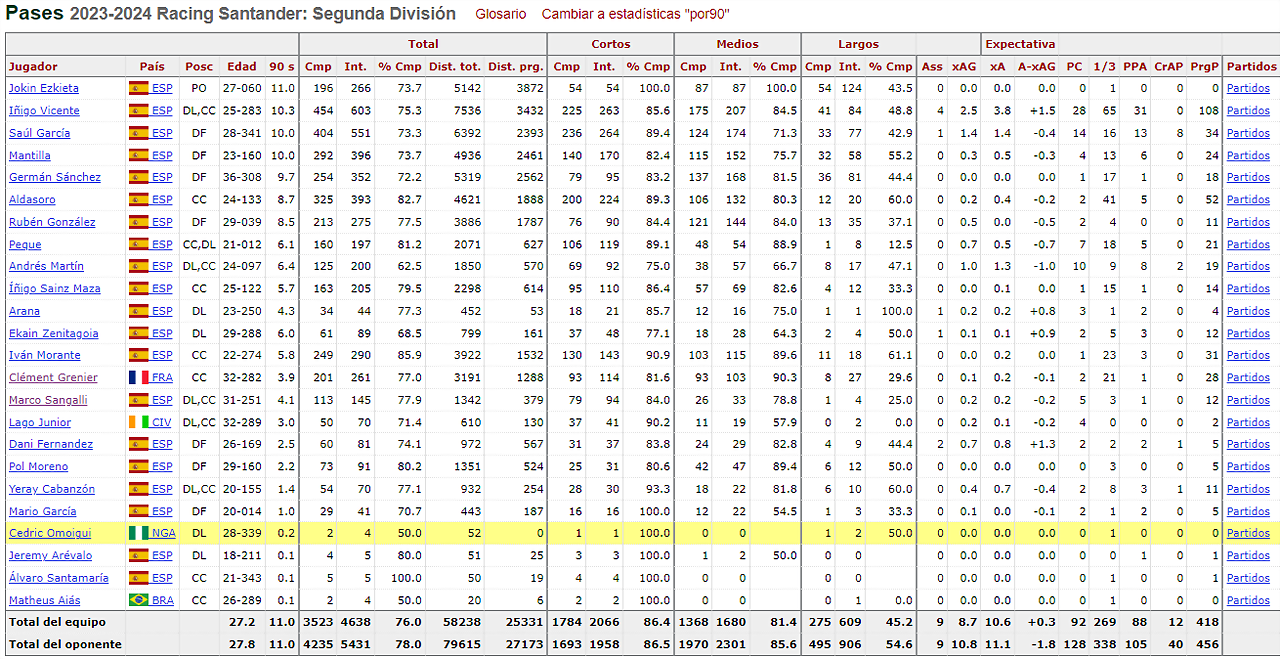Open Partidos link for Jokin Ezkieta
The height and width of the screenshot is (659, 1280).
point(1248,88)
